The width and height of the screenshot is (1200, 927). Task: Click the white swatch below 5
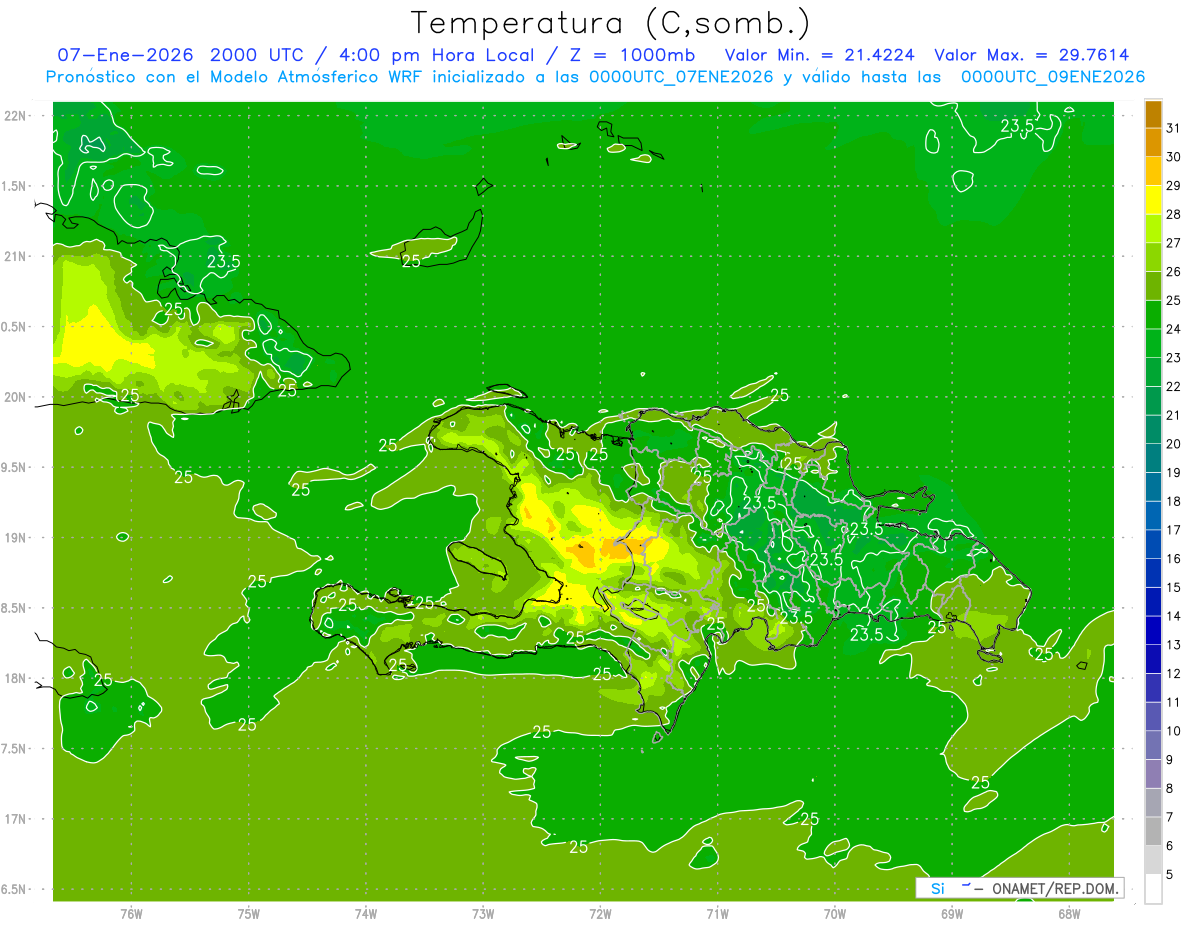click(1153, 889)
